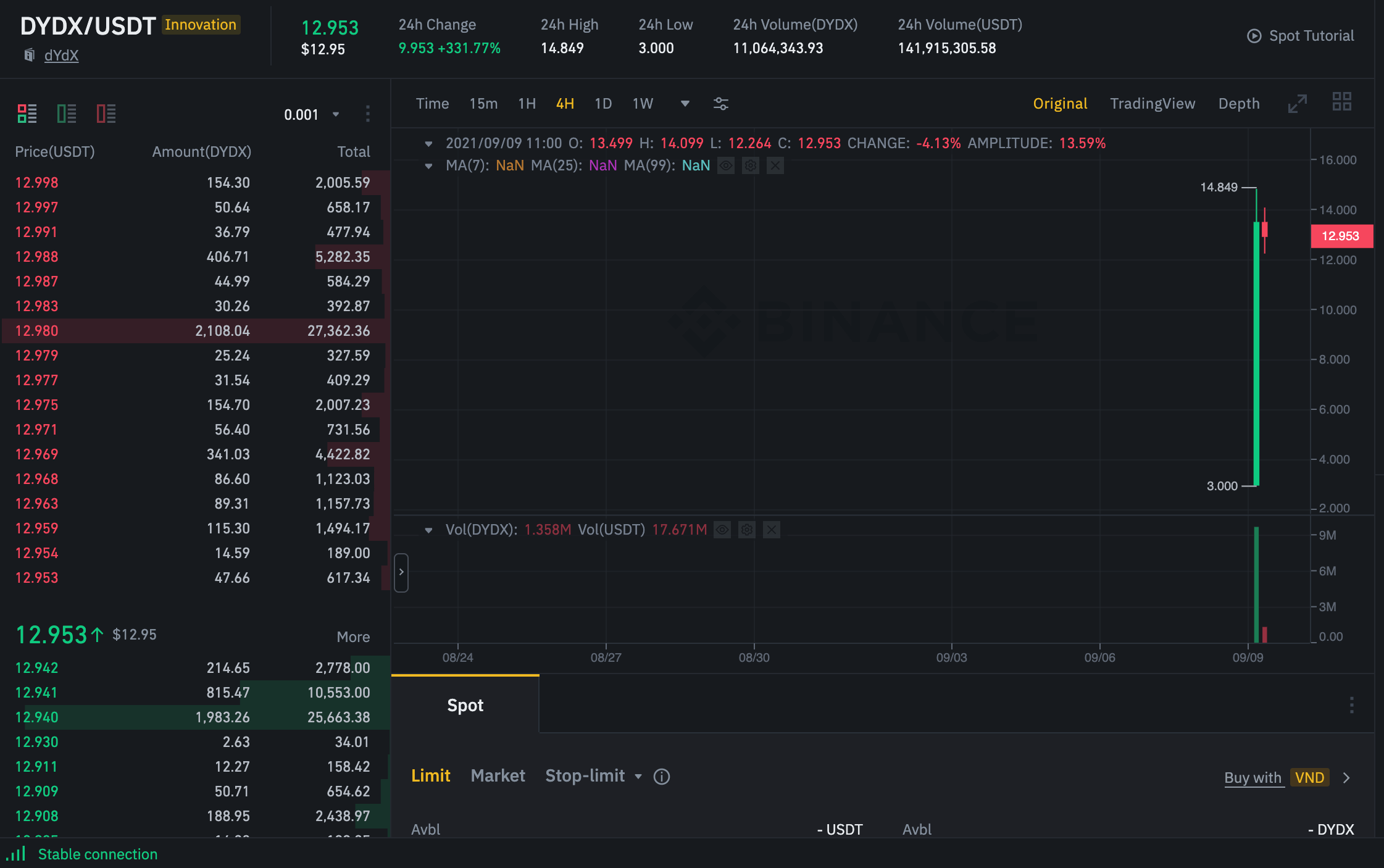Click the Buy with VND link
The width and height of the screenshot is (1384, 868).
click(1253, 777)
